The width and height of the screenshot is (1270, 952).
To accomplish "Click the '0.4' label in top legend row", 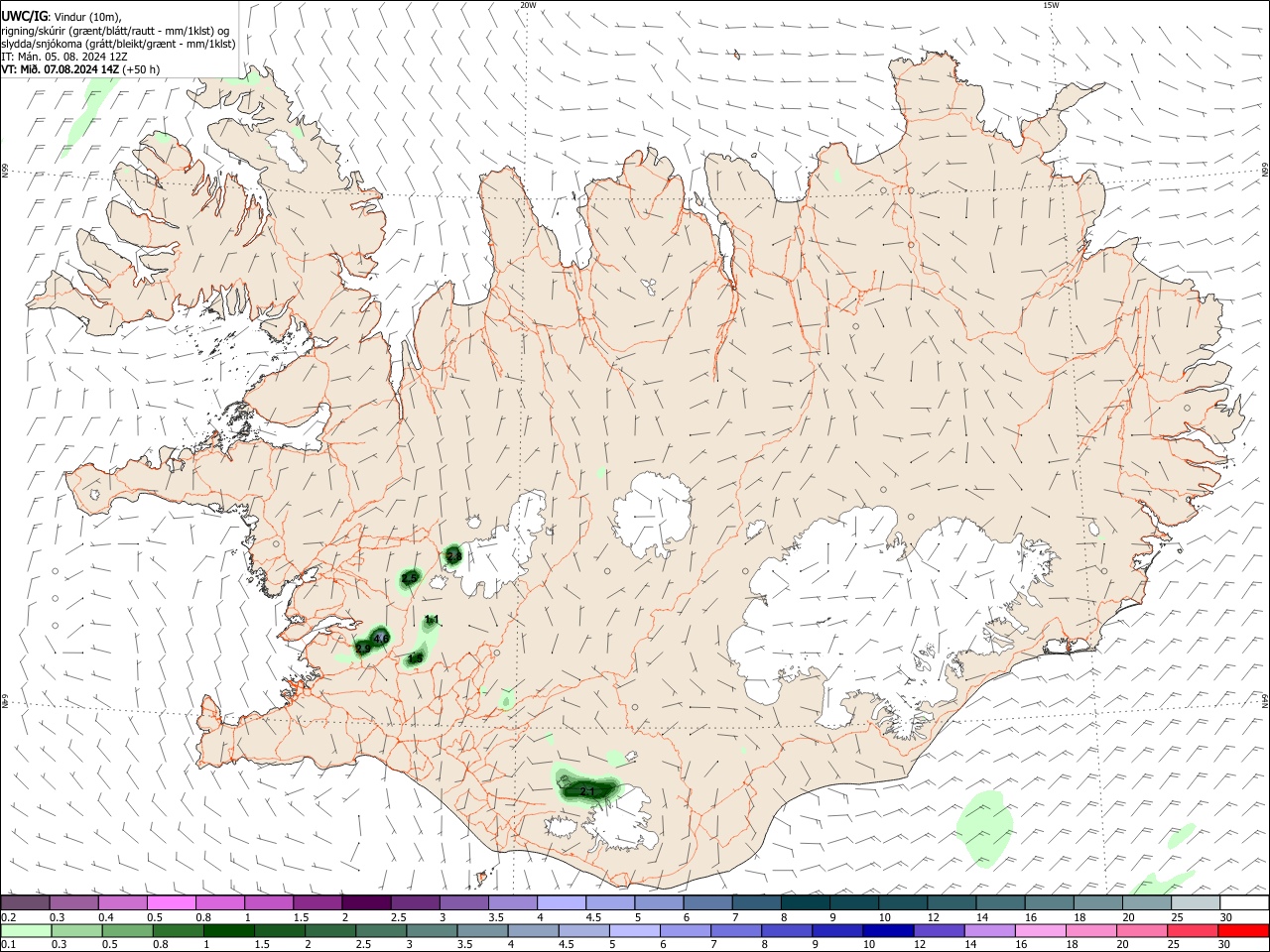I will (x=107, y=917).
